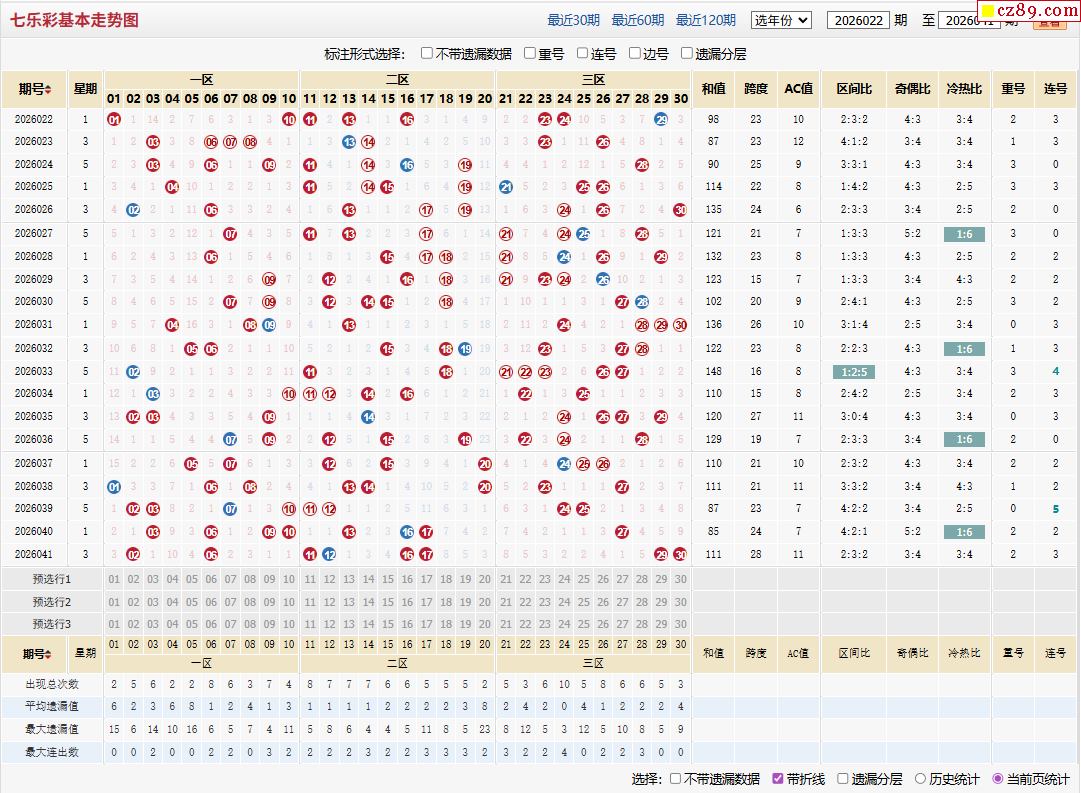Click the AC值 column header at top
Screen dimensions: 1081x793
[x=798, y=89]
